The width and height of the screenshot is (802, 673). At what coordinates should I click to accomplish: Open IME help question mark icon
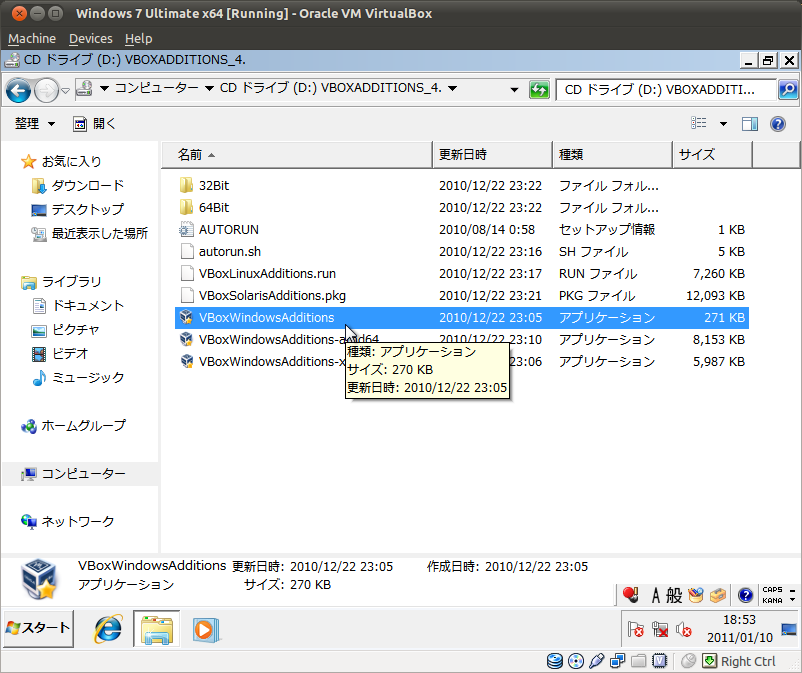click(x=745, y=595)
